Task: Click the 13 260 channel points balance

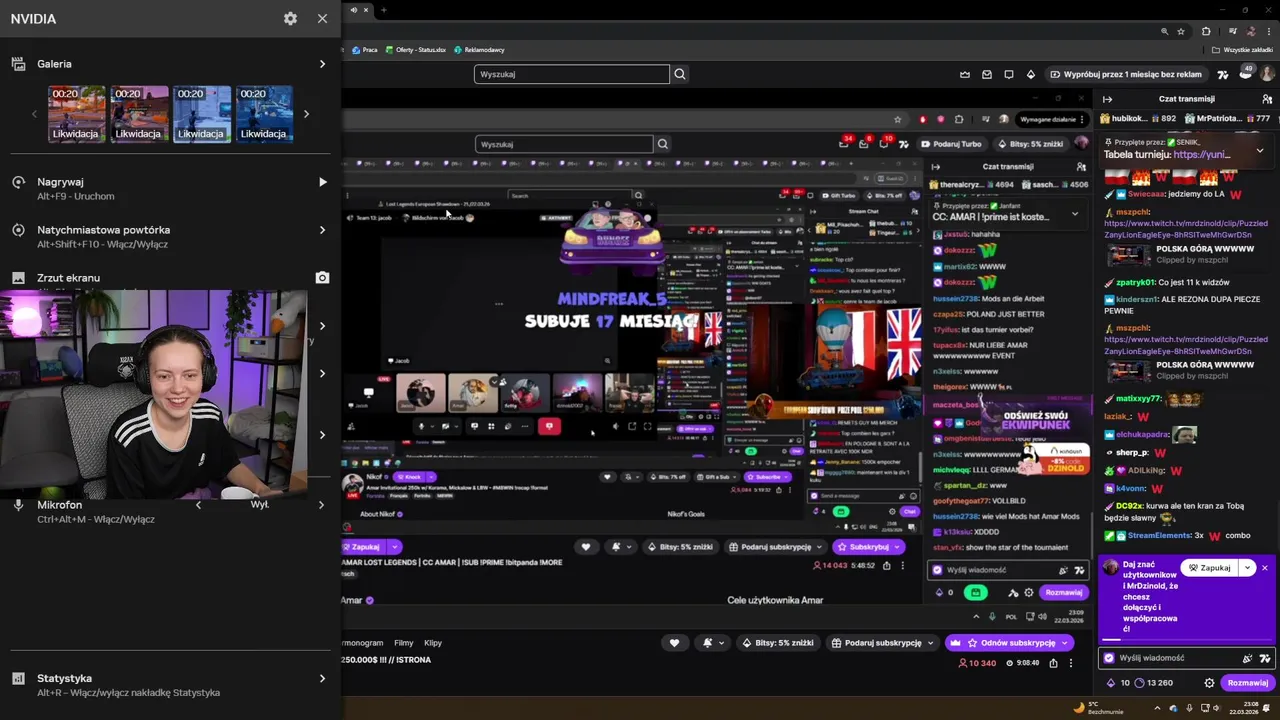Action: tap(1153, 683)
